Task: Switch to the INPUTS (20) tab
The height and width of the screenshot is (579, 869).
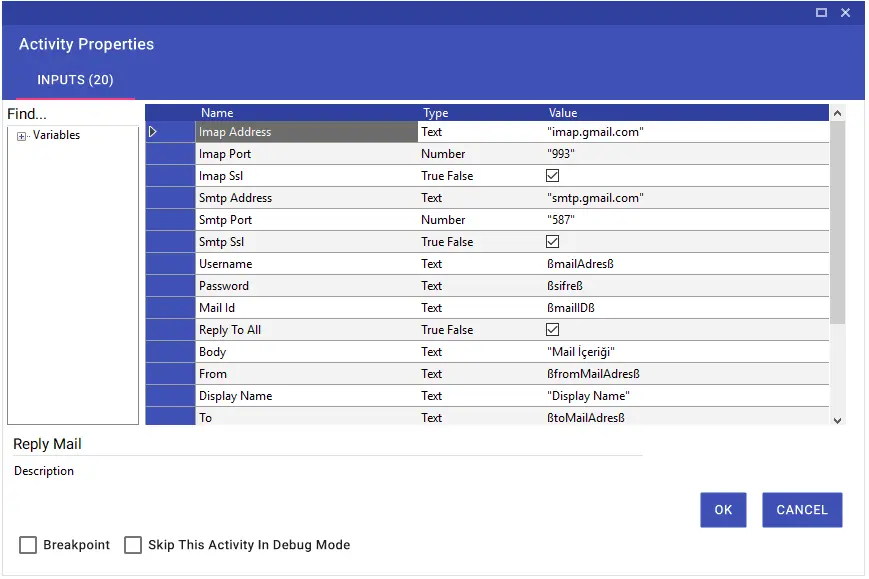Action: click(x=75, y=80)
